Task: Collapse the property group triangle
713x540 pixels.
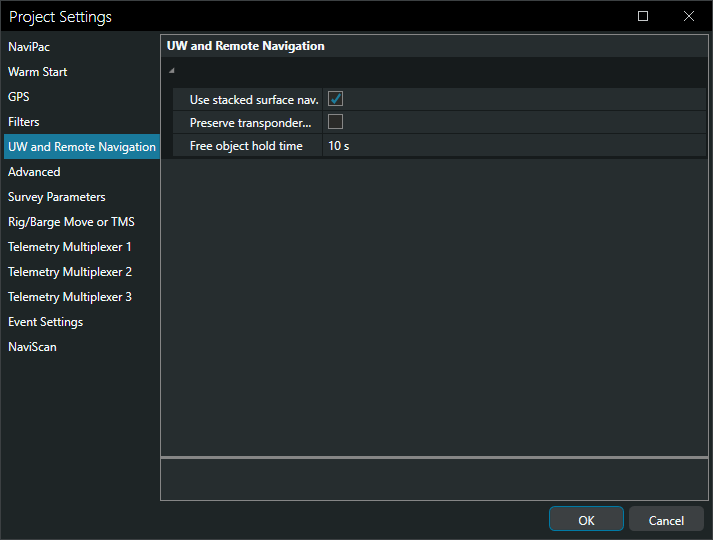Action: coord(171,70)
